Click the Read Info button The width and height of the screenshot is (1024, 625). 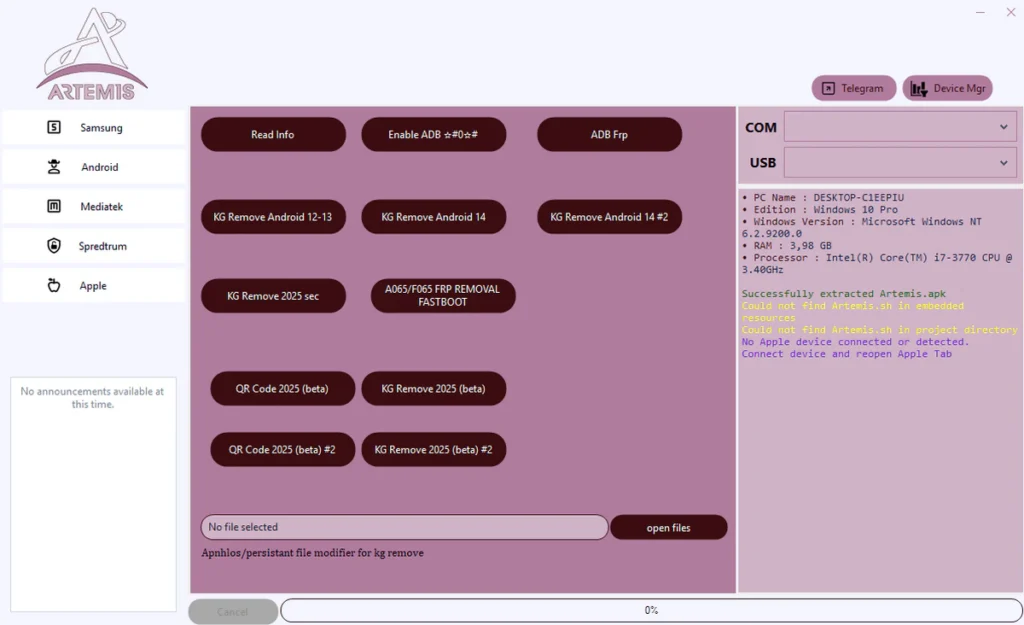tap(273, 135)
